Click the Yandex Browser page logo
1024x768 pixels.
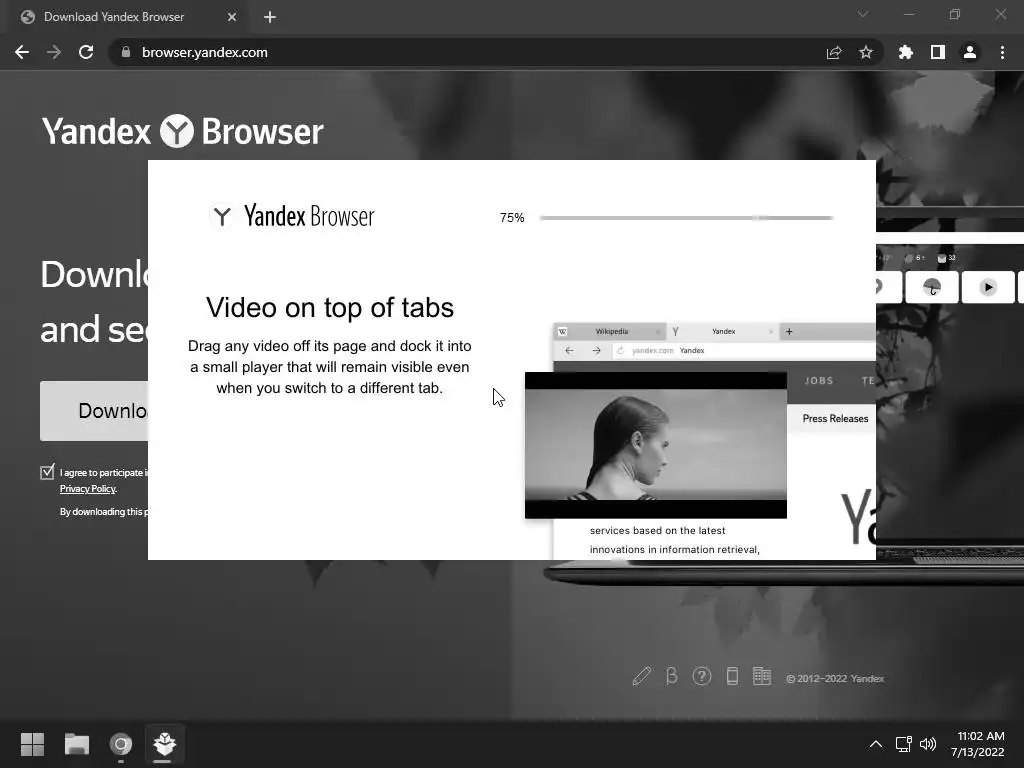(183, 131)
